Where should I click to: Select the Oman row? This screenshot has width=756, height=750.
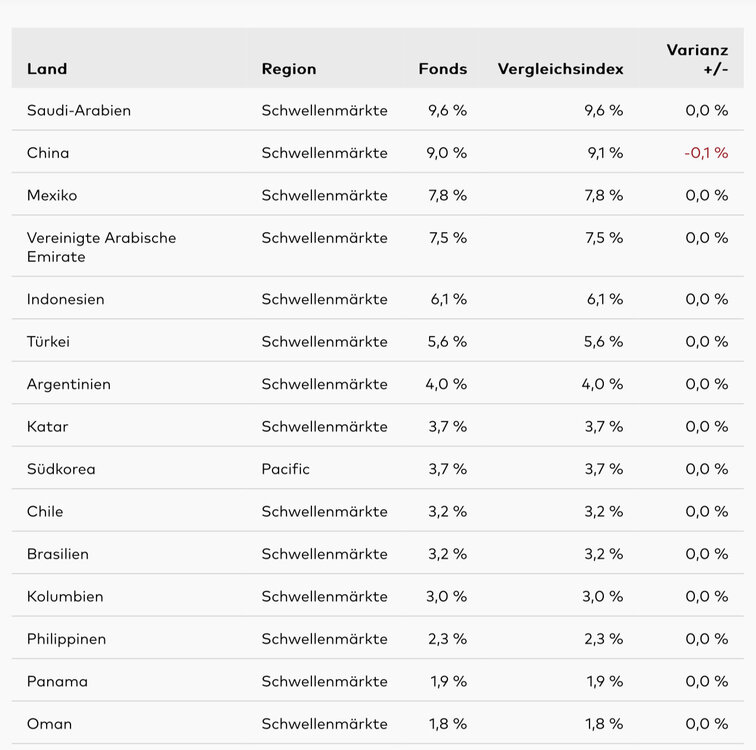click(49, 724)
